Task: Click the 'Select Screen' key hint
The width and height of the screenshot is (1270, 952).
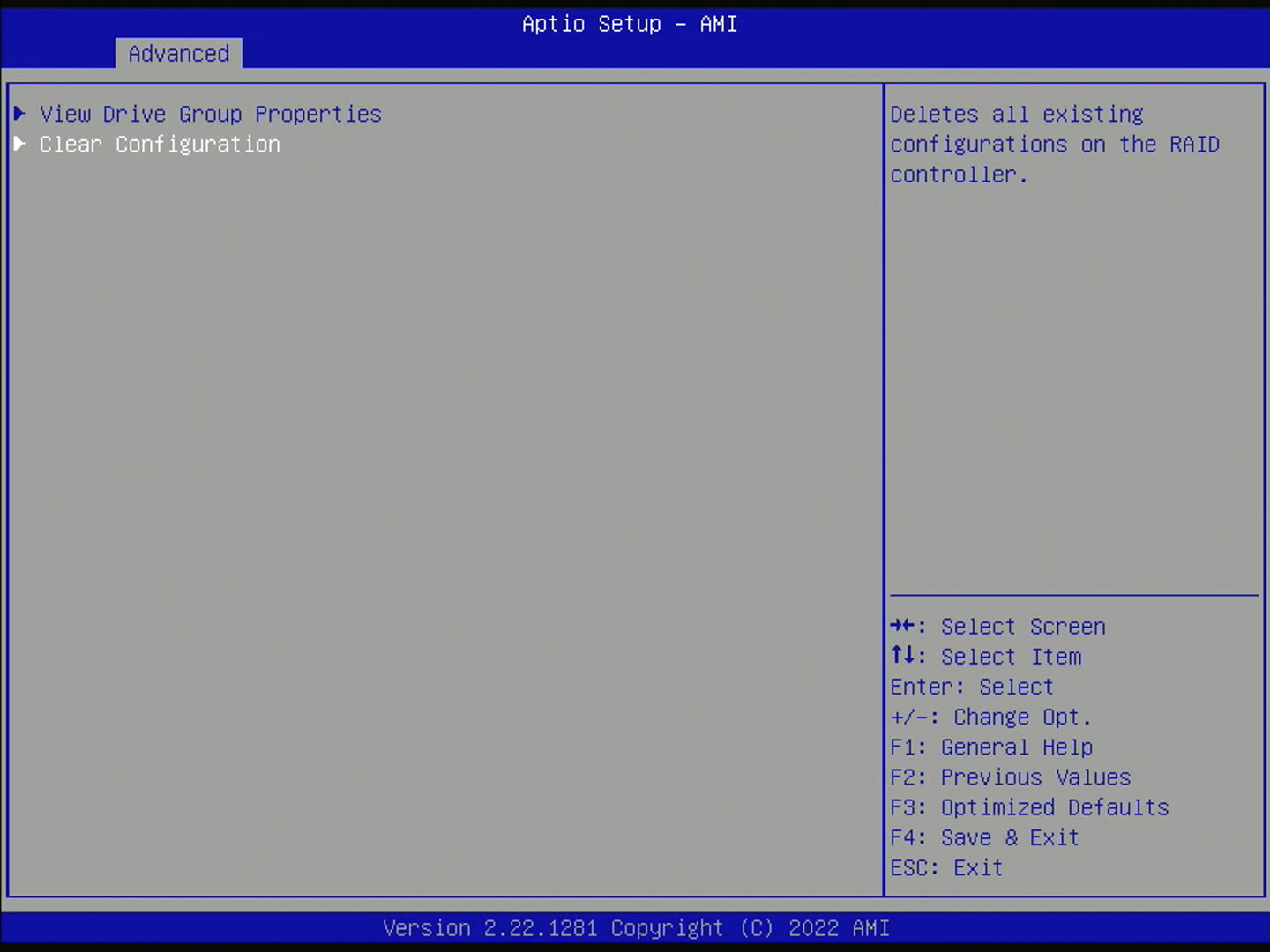Action: (997, 627)
